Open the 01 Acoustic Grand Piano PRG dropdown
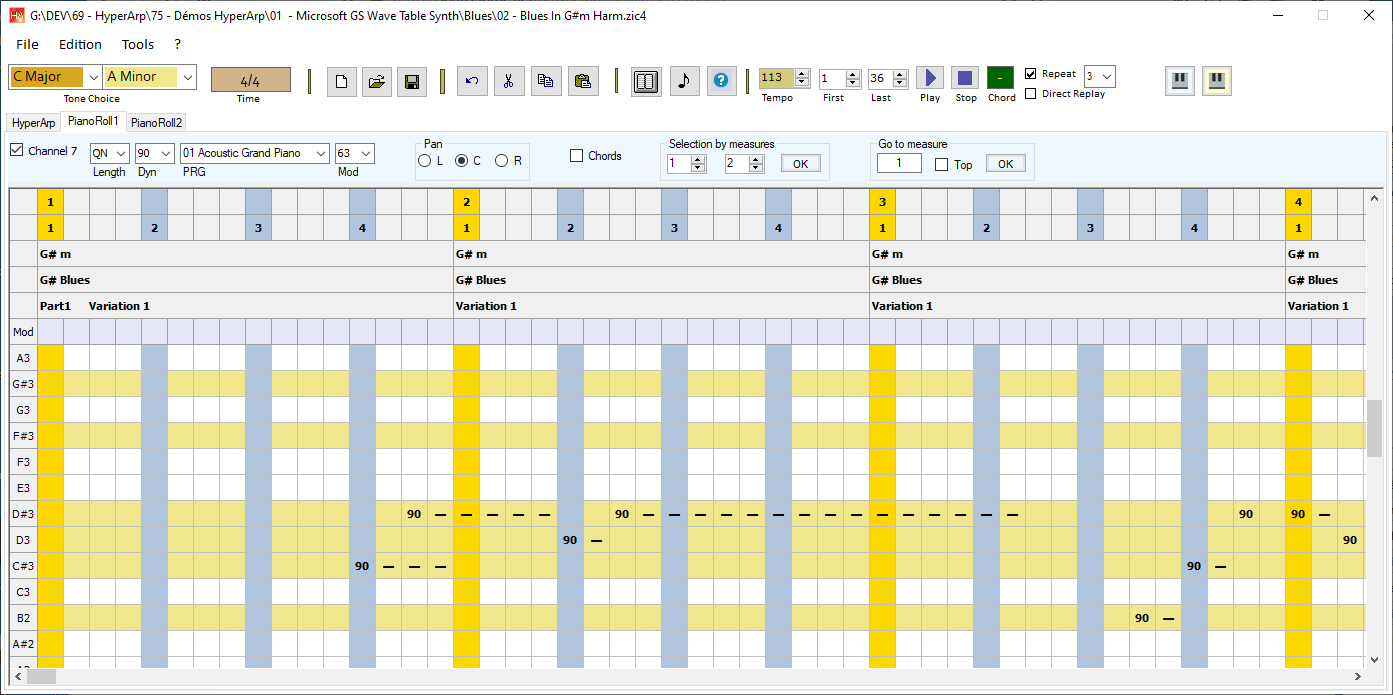1393x695 pixels. [320, 154]
